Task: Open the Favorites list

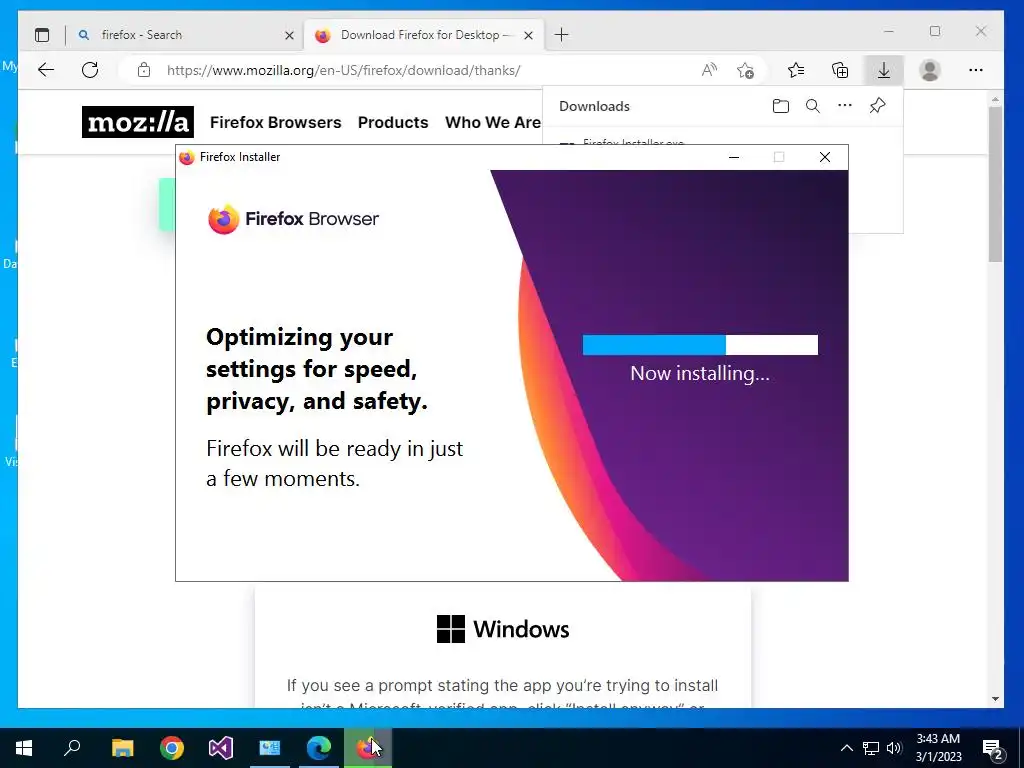Action: [x=795, y=70]
